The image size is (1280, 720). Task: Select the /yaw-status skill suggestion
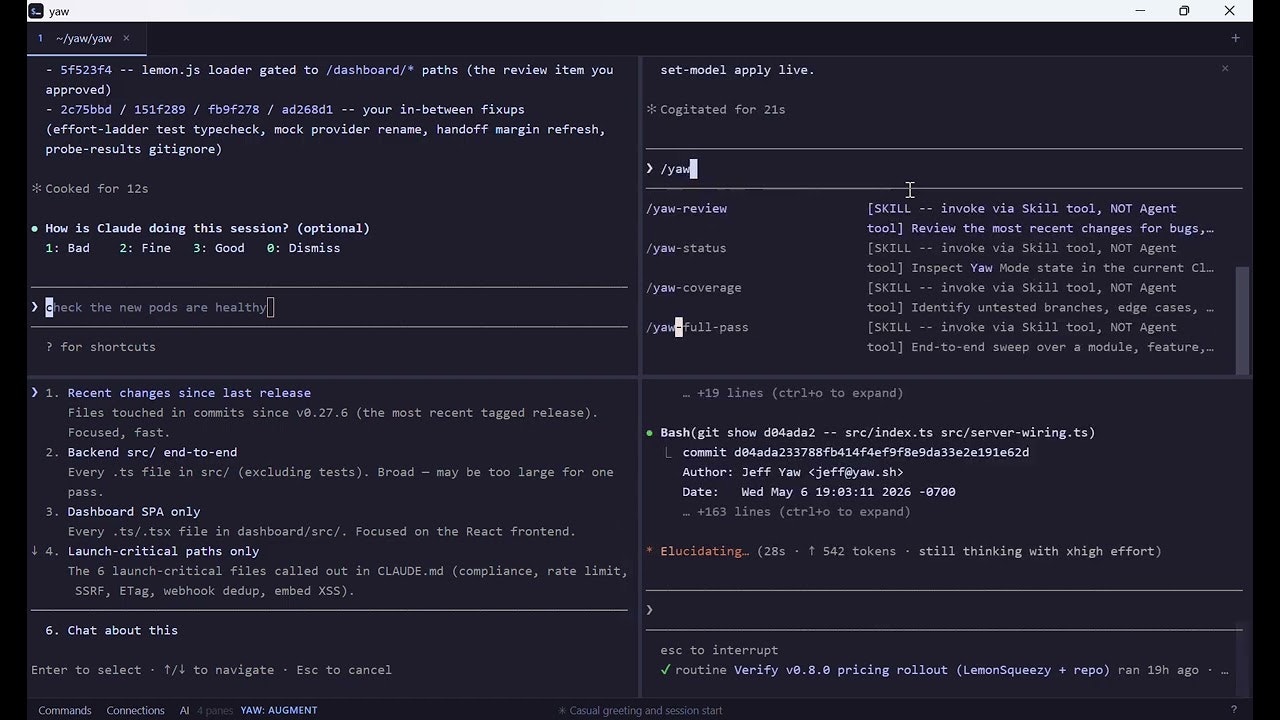pos(930,258)
